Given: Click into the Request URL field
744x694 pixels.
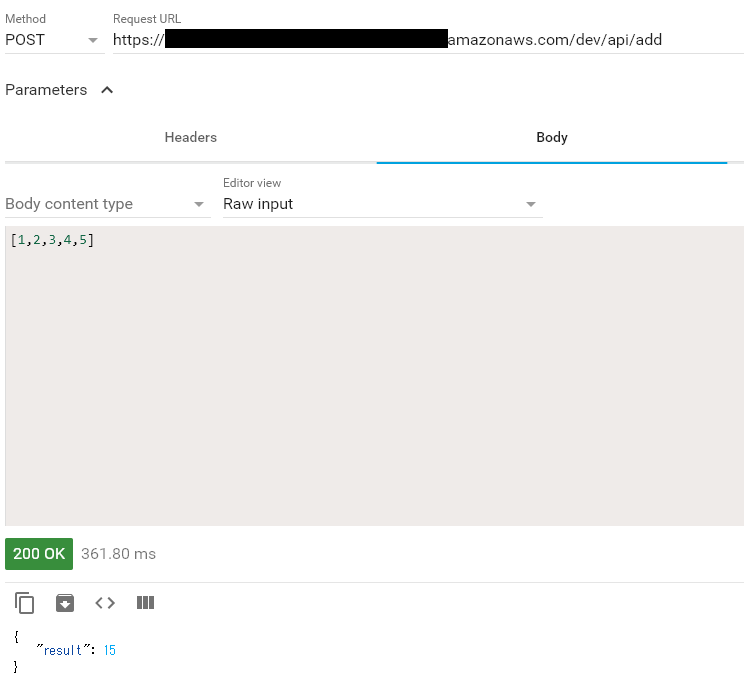Looking at the screenshot, I should (428, 40).
